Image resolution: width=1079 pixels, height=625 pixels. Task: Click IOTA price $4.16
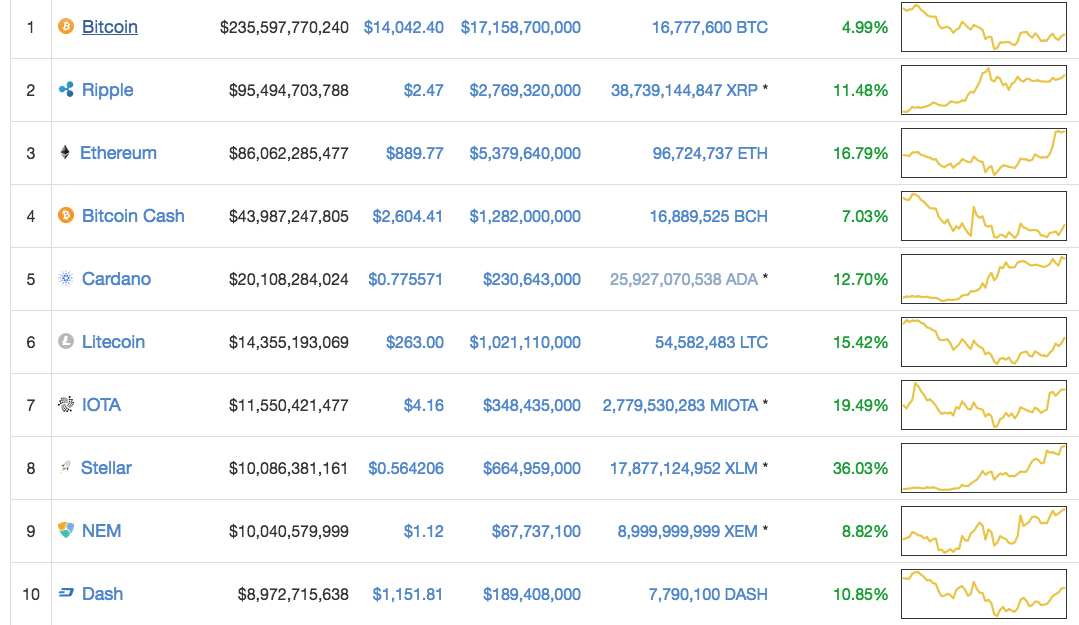pos(423,405)
